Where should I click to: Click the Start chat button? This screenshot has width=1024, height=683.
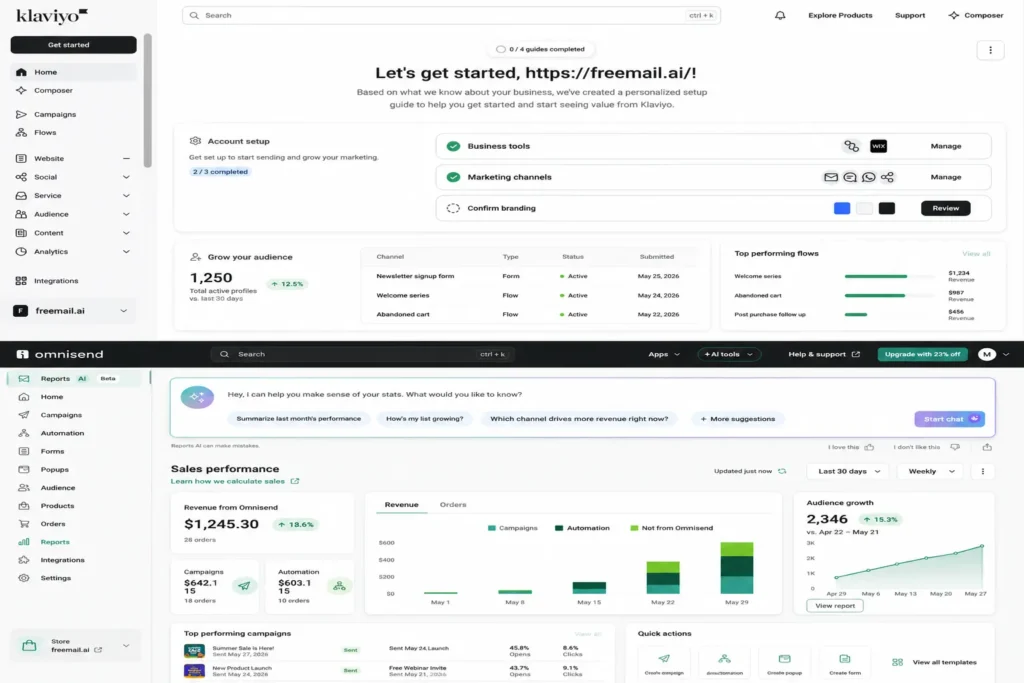950,419
